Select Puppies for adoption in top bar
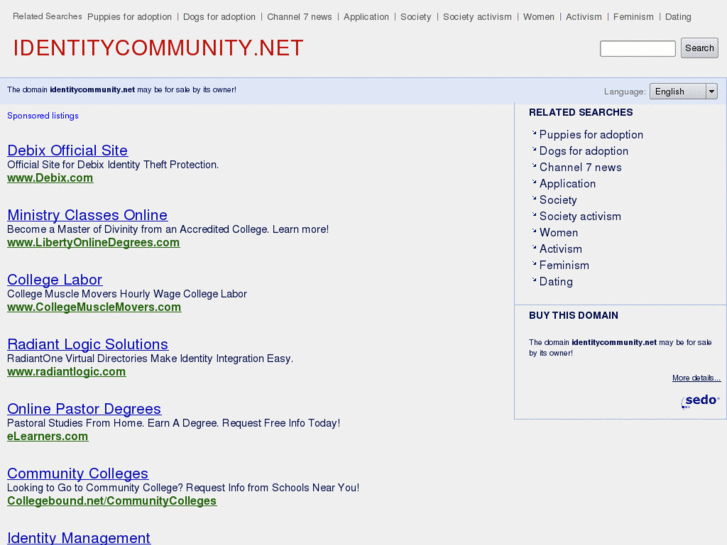Image resolution: width=727 pixels, height=545 pixels. pos(129,17)
